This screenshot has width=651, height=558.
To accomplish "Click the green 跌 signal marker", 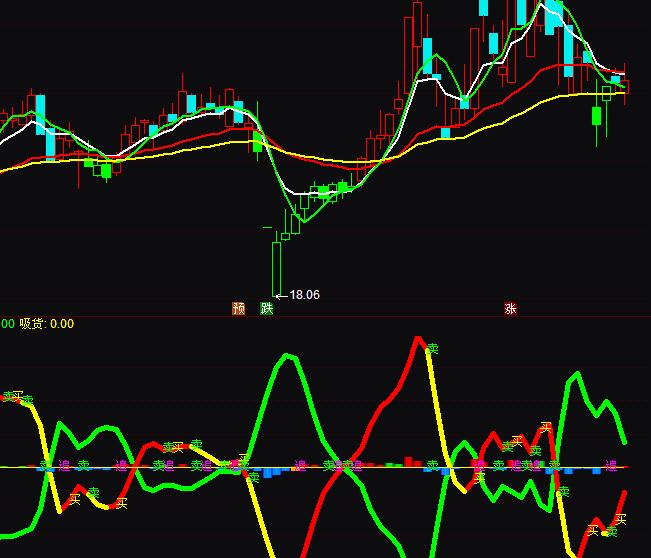I will 266,309.
